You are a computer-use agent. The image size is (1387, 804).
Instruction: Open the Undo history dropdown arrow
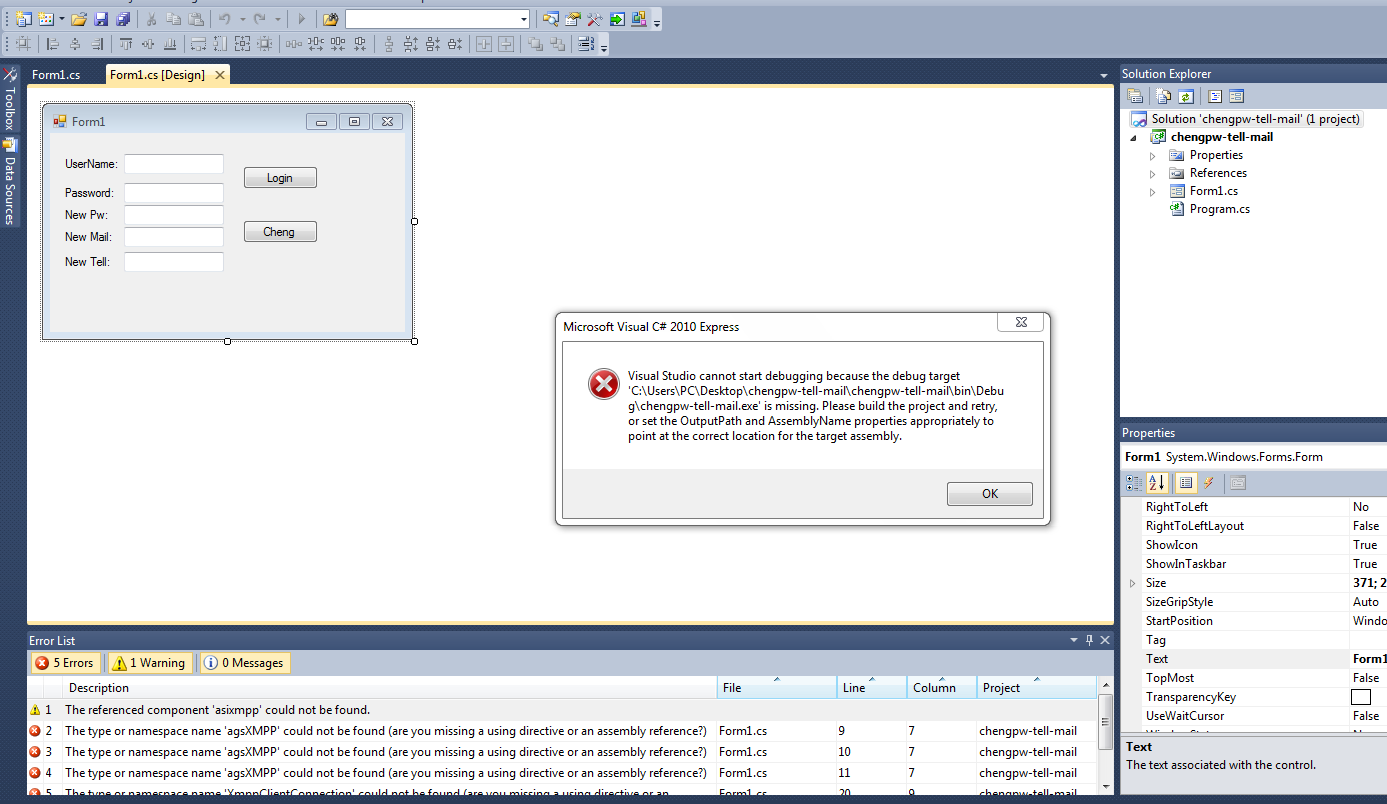point(242,19)
